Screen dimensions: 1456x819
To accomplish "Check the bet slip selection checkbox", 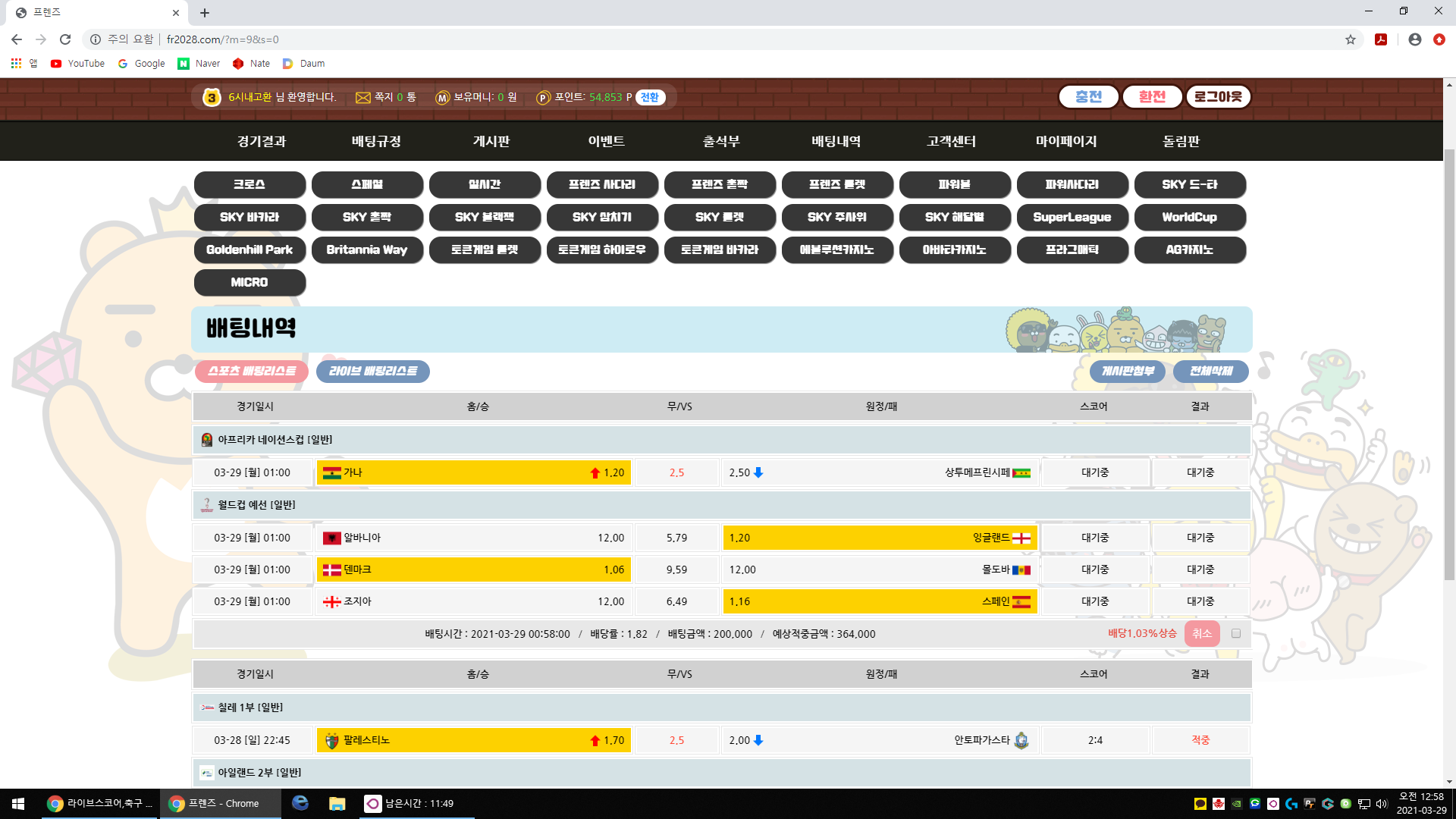I will pyautogui.click(x=1236, y=633).
